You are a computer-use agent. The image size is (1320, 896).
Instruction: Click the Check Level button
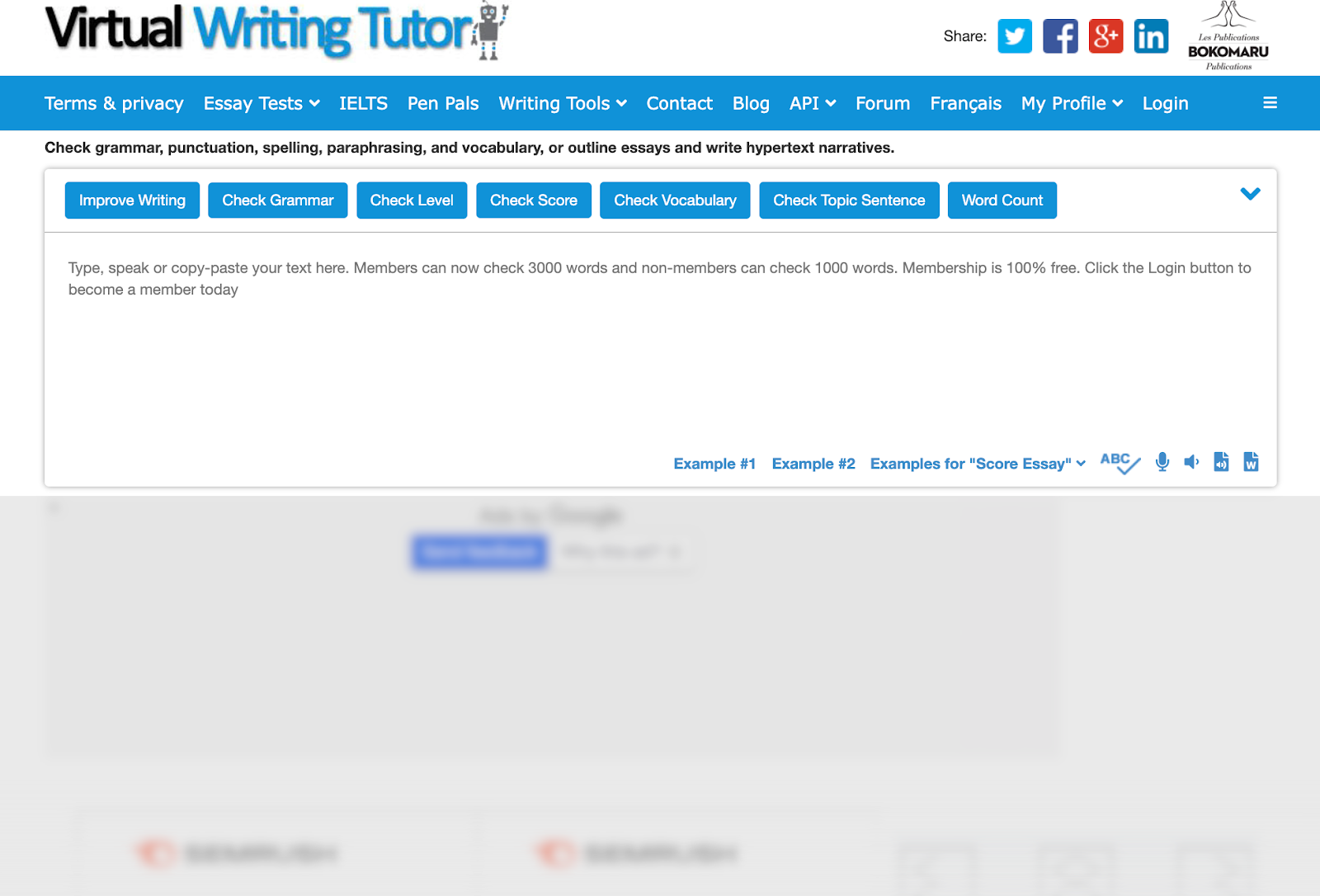[x=412, y=200]
